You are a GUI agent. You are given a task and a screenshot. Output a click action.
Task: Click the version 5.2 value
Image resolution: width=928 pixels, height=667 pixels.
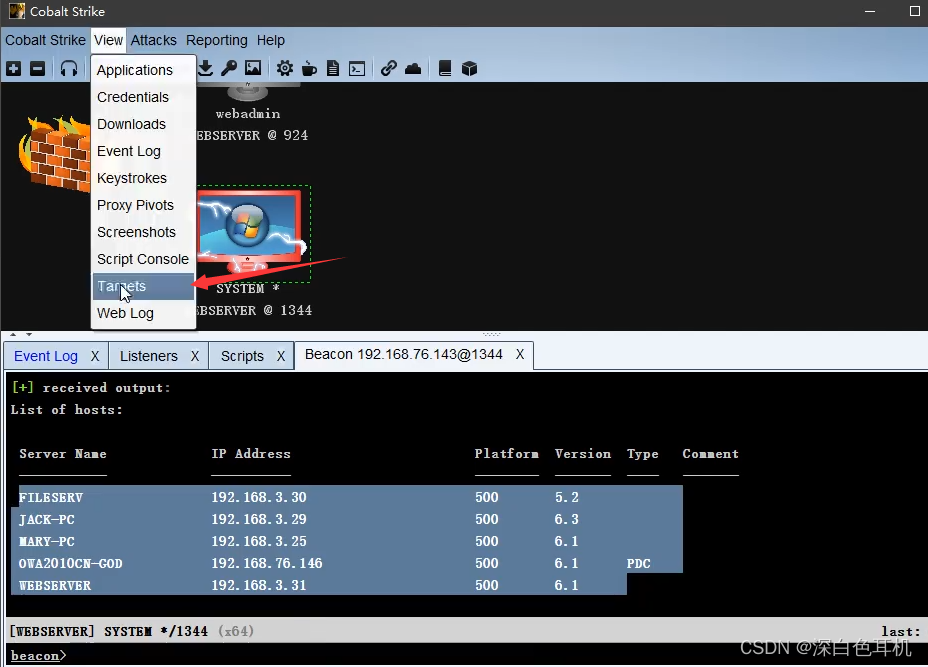coord(566,497)
